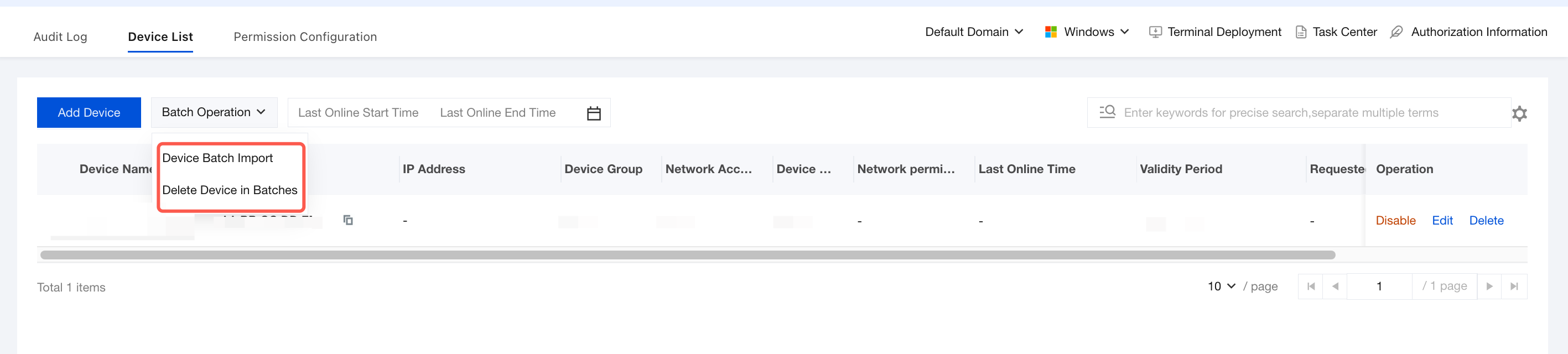The image size is (1568, 354).
Task: Click the search magnifier icon
Action: click(x=1107, y=112)
